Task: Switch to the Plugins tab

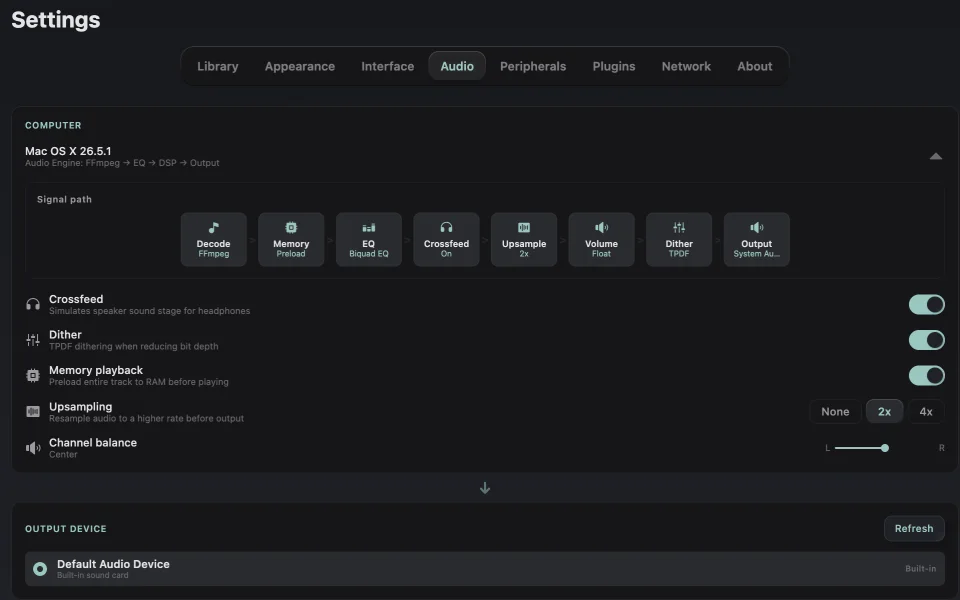Action: pos(614,66)
